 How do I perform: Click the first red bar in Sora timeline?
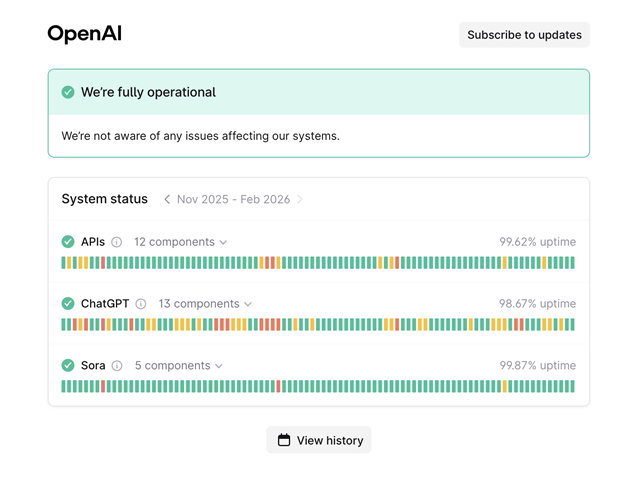click(x=103, y=386)
